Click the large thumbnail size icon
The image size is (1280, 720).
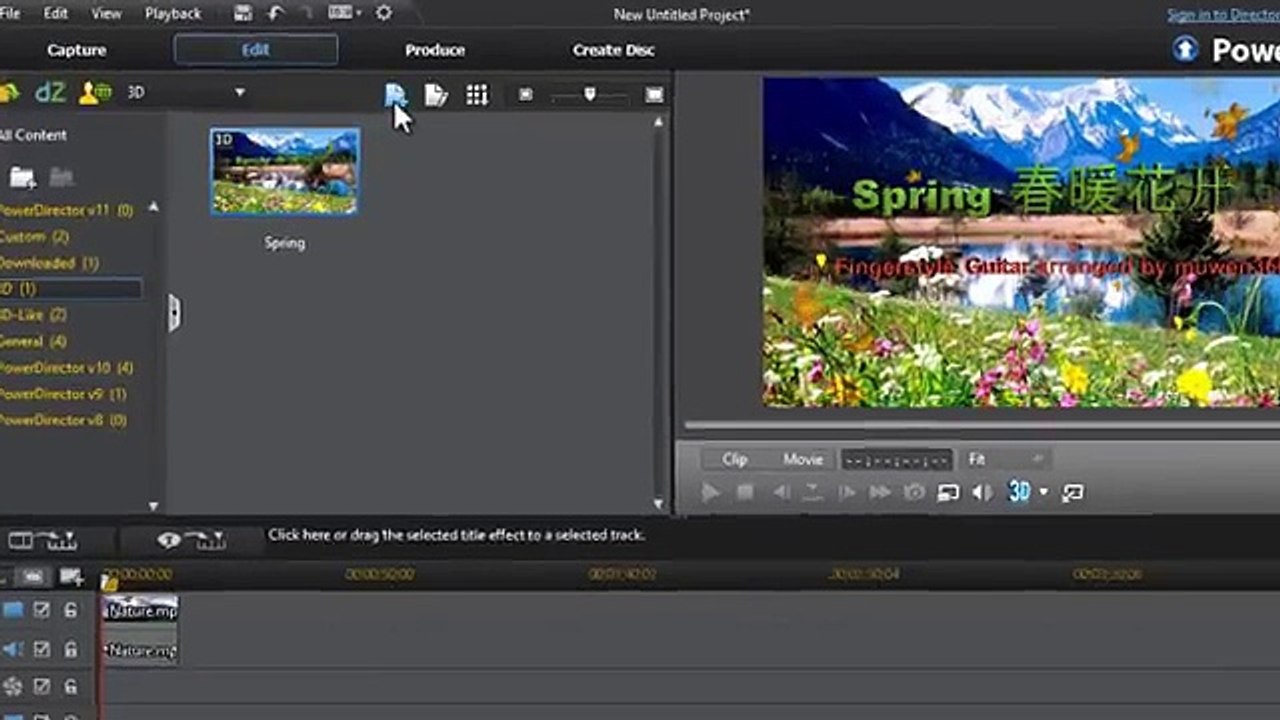[x=654, y=95]
